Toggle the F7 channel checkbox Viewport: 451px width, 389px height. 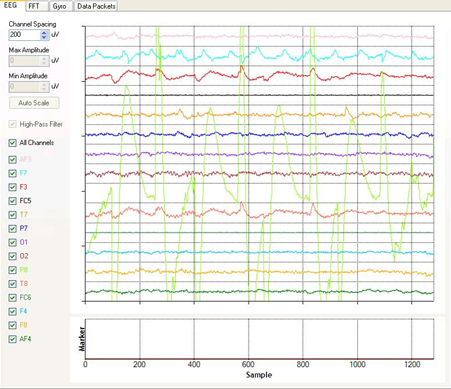[12, 173]
